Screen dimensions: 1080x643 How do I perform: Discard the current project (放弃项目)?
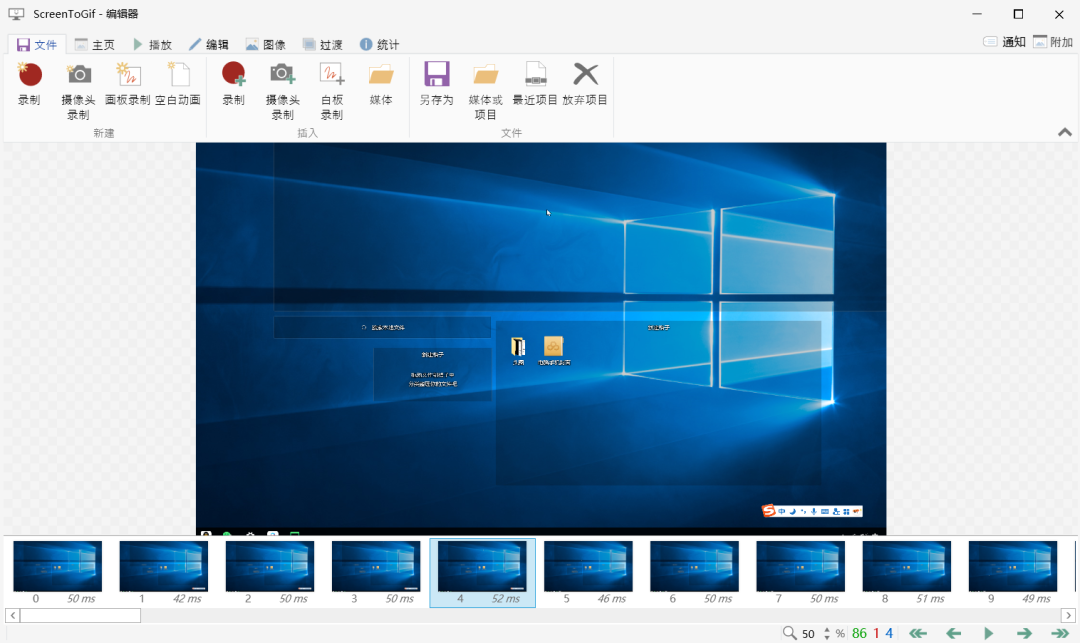pos(585,84)
